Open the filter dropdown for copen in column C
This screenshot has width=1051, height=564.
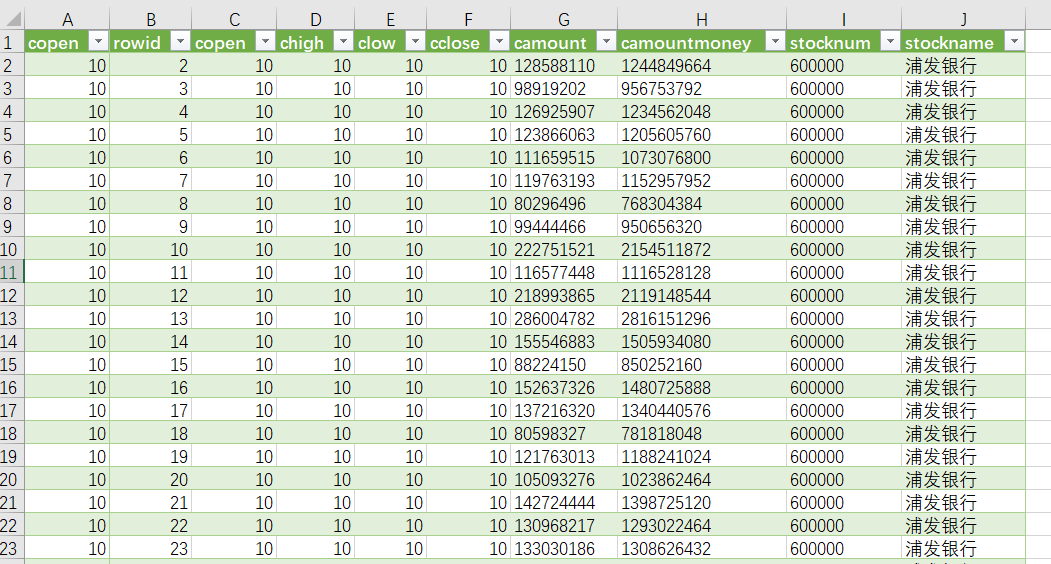[x=265, y=42]
